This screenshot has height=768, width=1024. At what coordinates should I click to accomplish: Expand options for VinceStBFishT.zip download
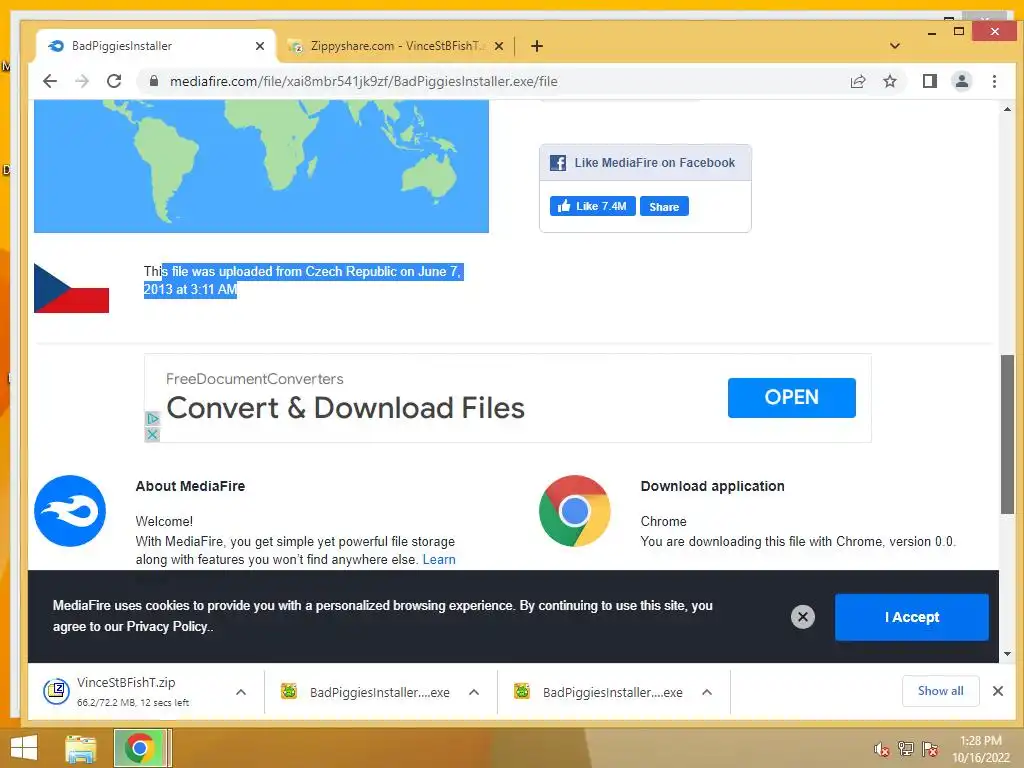pos(241,692)
